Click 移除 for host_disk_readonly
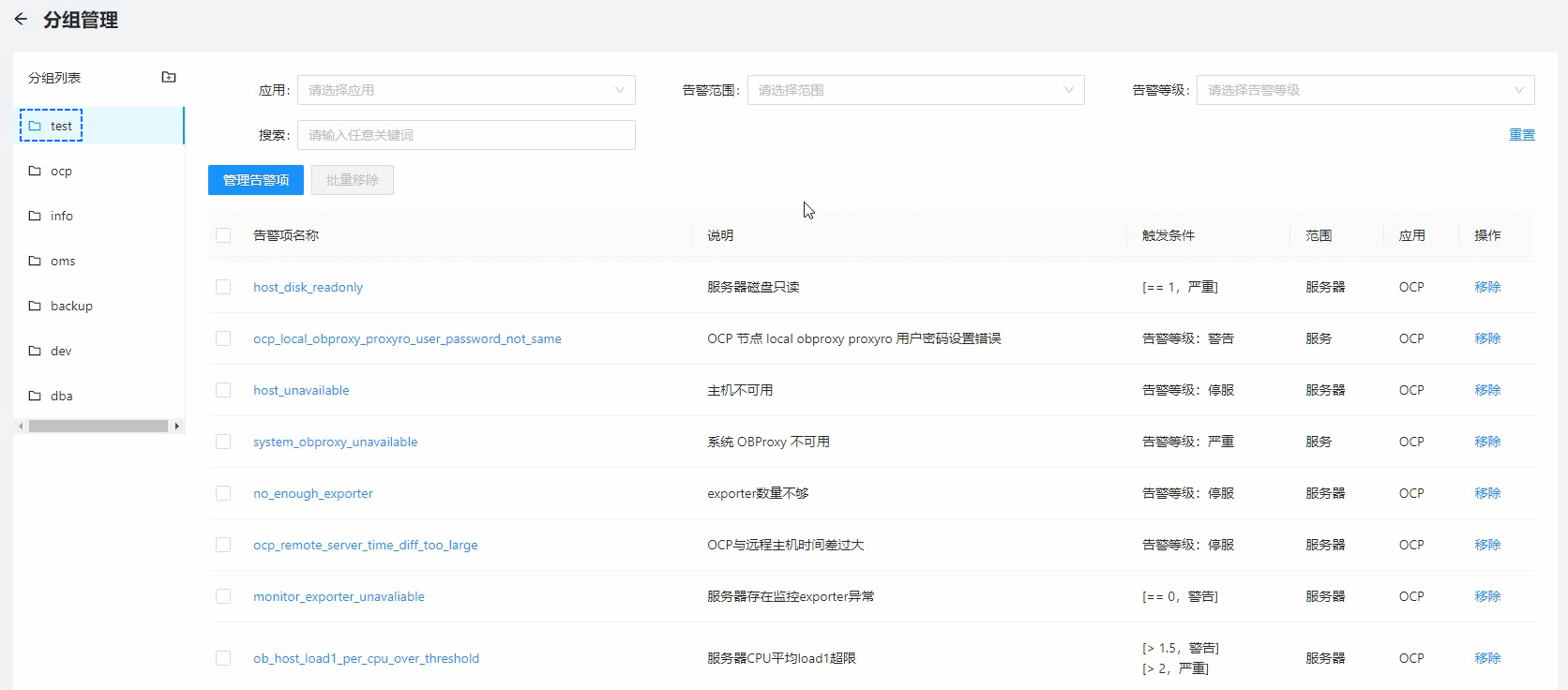Screen dimensions: 1568x690 tap(1487, 287)
